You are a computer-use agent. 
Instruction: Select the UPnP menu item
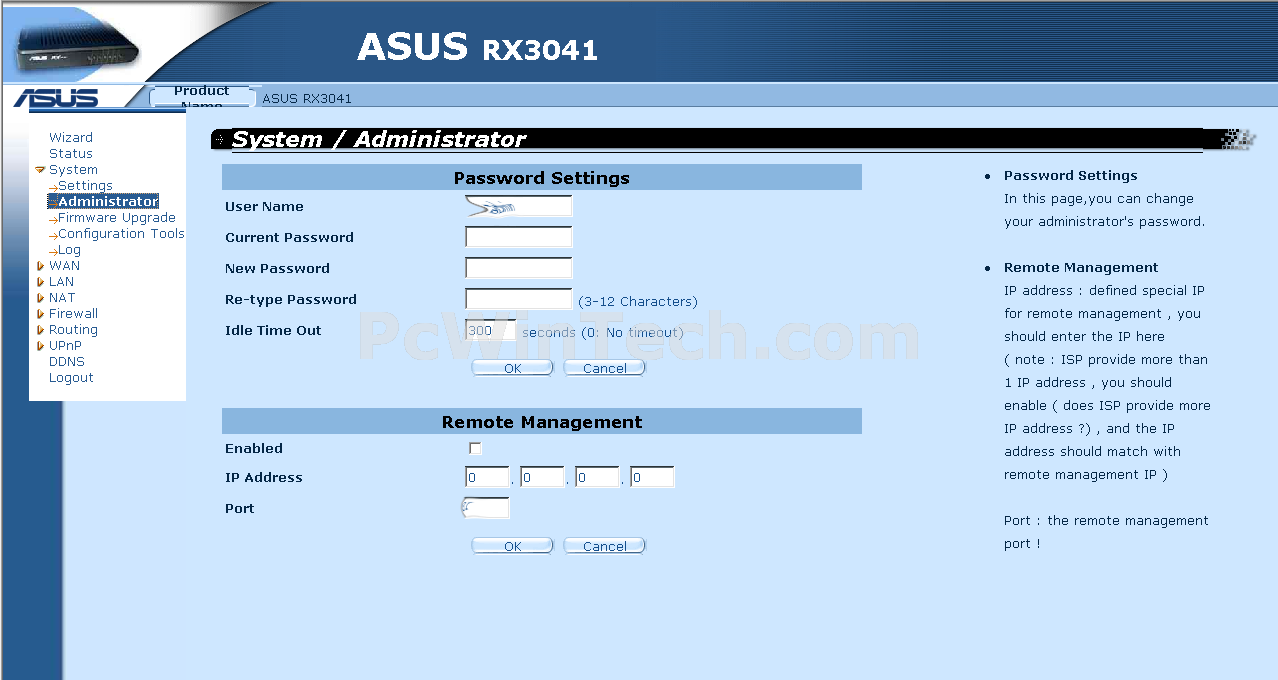(65, 346)
